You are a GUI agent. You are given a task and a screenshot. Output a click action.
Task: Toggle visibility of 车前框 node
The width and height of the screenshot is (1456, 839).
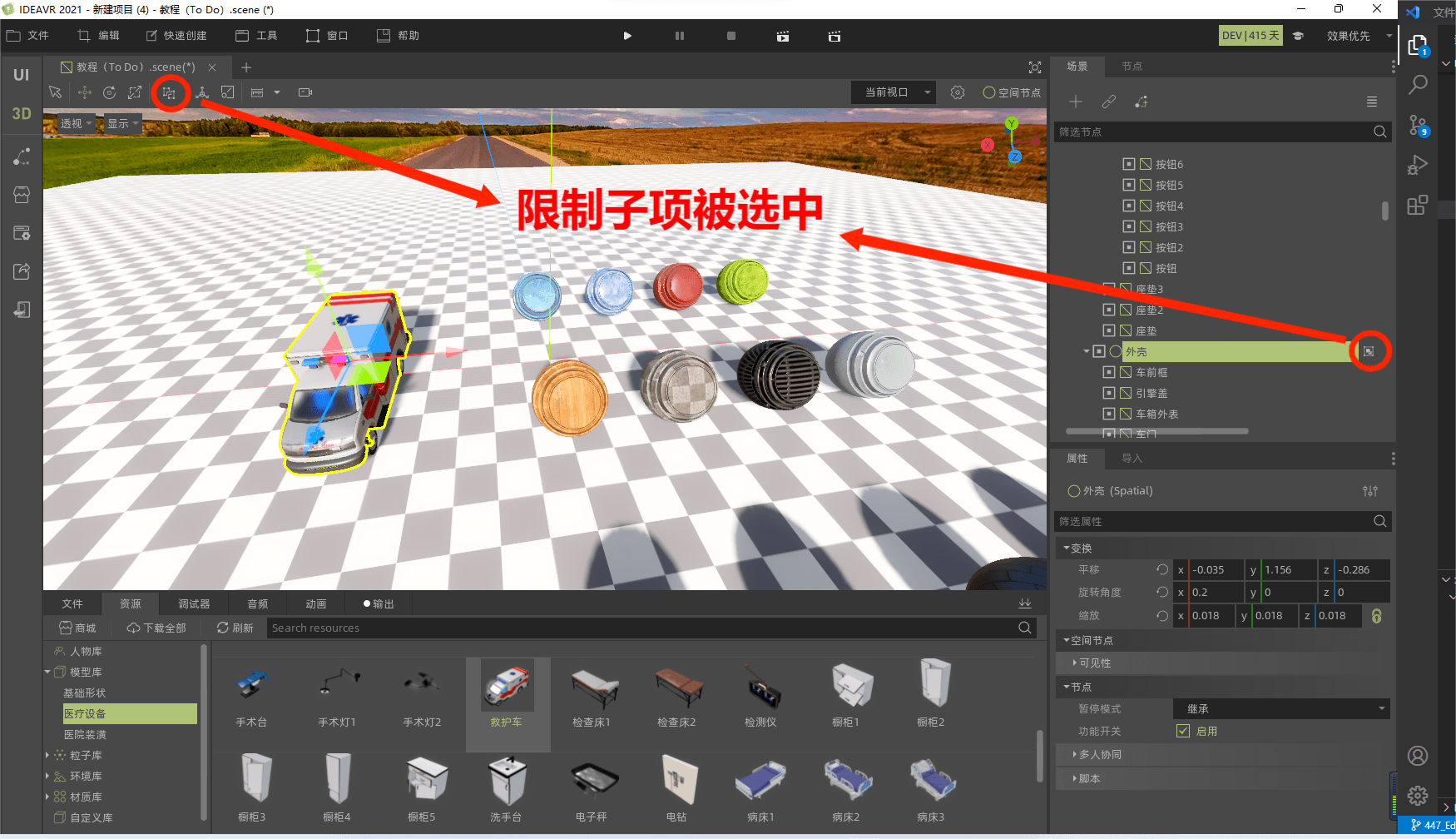[1109, 372]
